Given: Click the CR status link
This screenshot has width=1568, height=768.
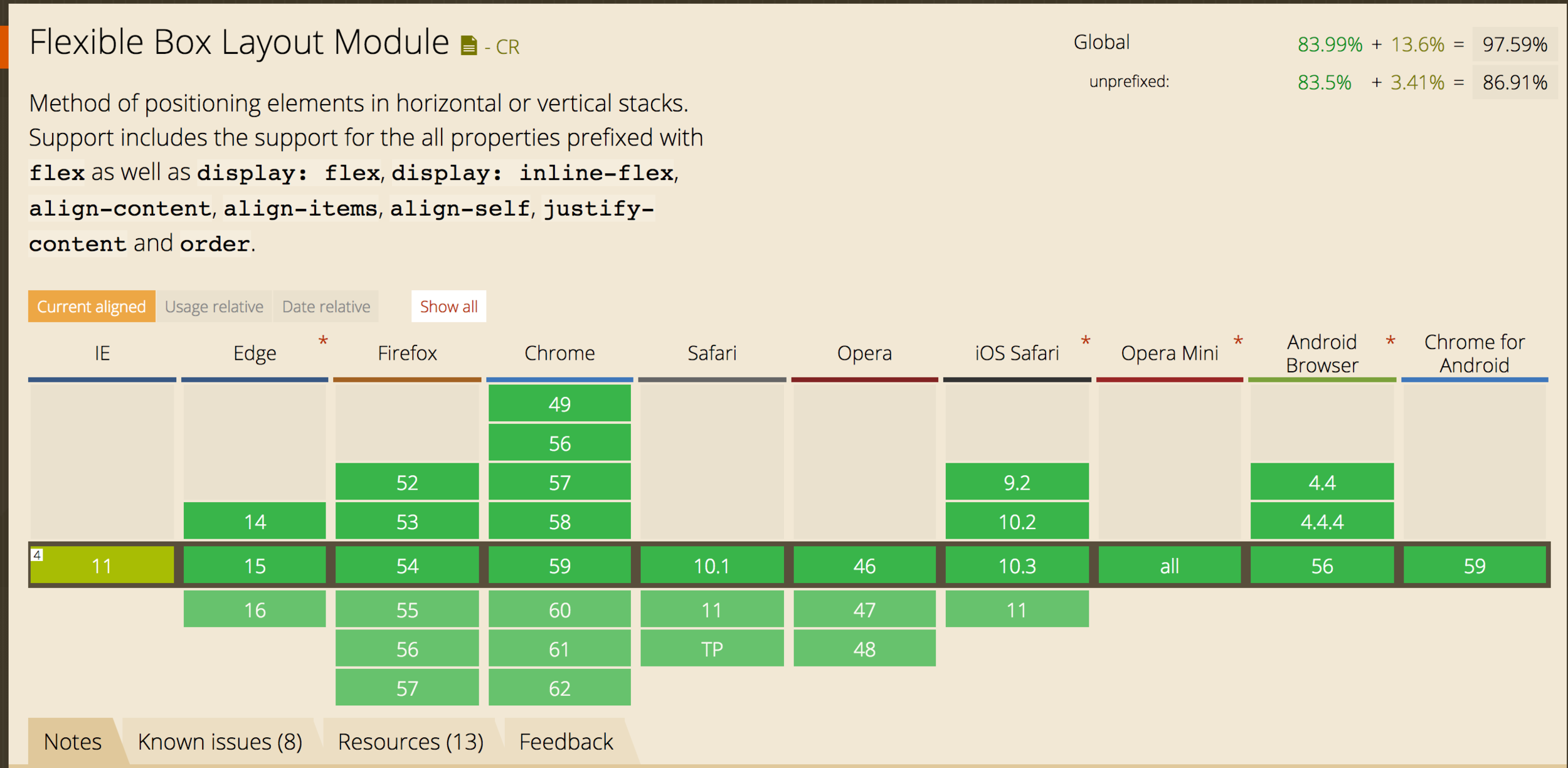Looking at the screenshot, I should tap(507, 47).
